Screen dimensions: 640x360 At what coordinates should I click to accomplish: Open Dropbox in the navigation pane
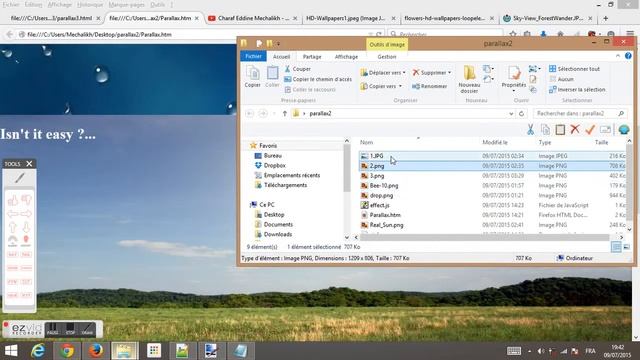pyautogui.click(x=270, y=165)
